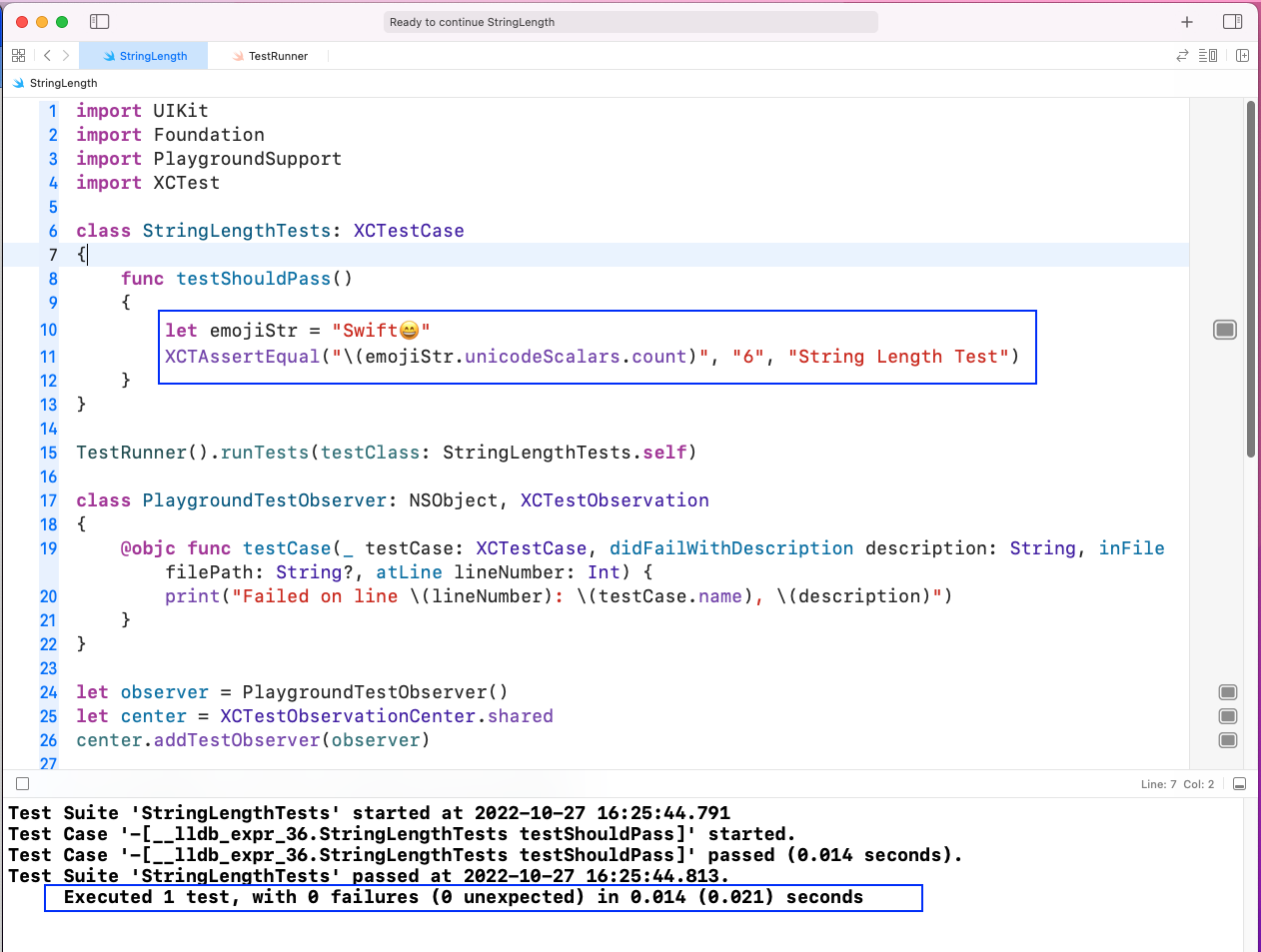Image resolution: width=1261 pixels, height=952 pixels.
Task: Go forward with the right chevron
Action: [66, 56]
